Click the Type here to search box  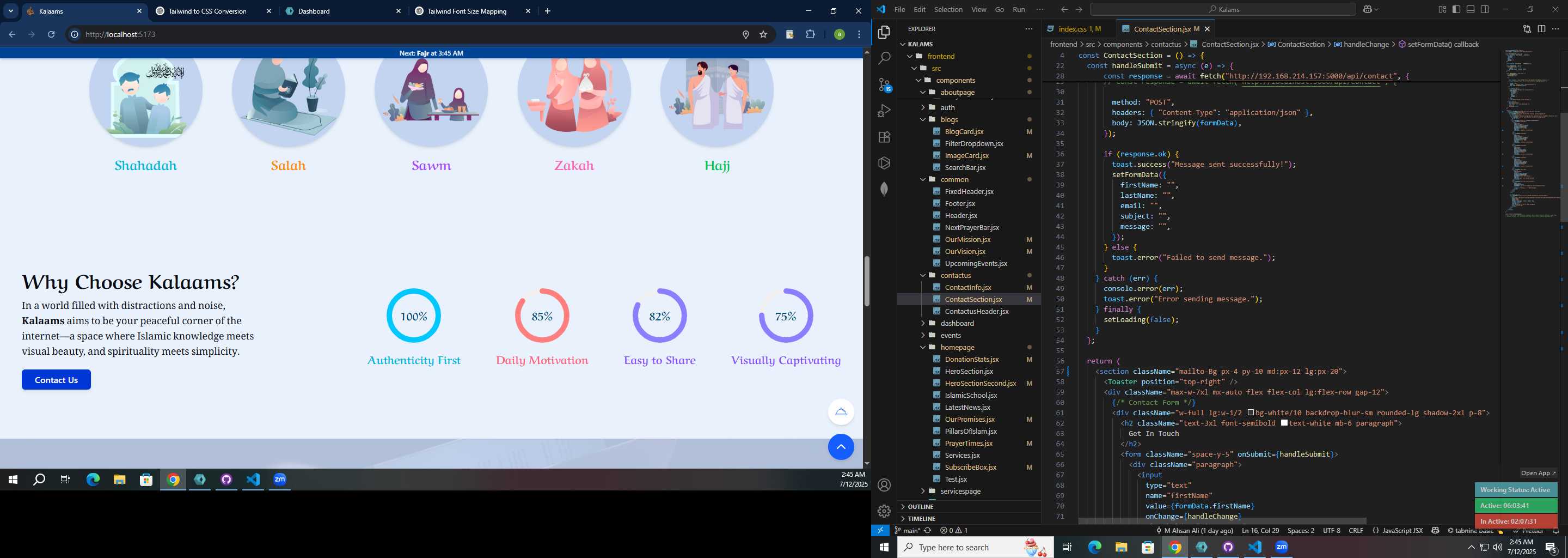975,547
